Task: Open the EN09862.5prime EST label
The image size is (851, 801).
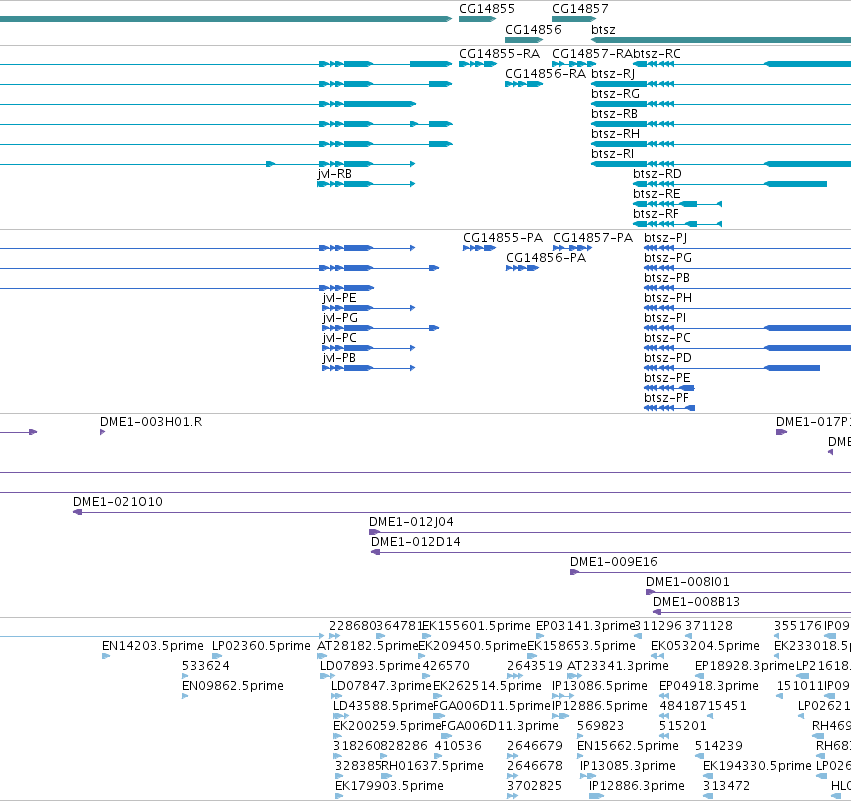Action: [232, 686]
